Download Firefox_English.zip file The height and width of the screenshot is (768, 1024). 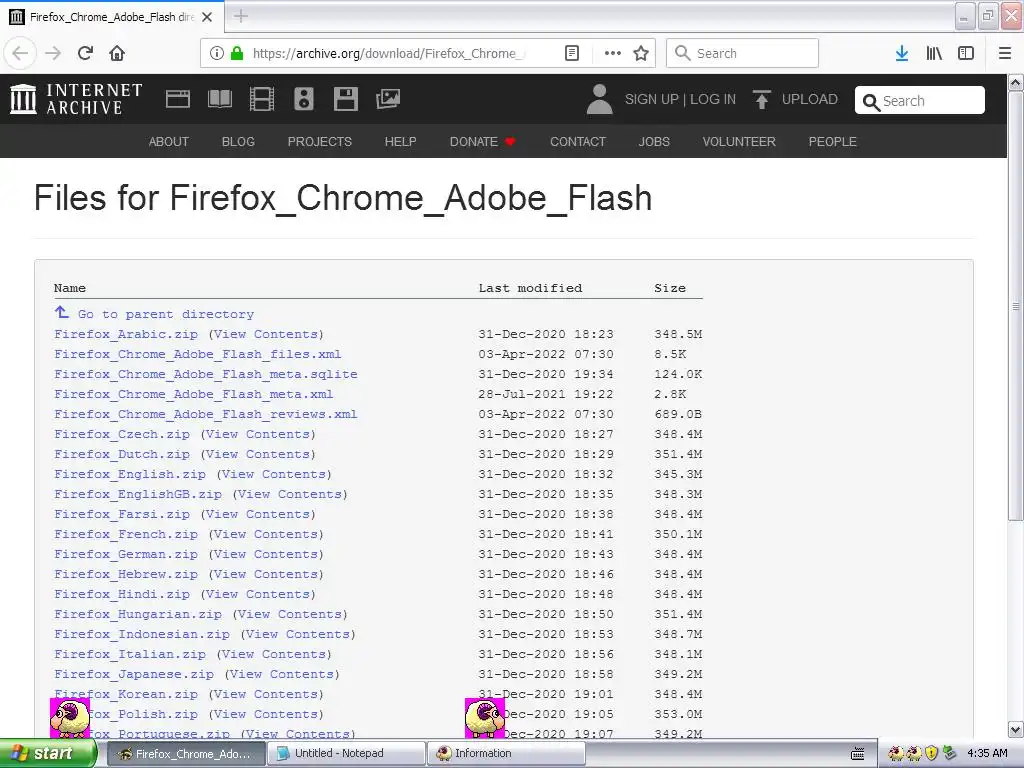coord(130,474)
